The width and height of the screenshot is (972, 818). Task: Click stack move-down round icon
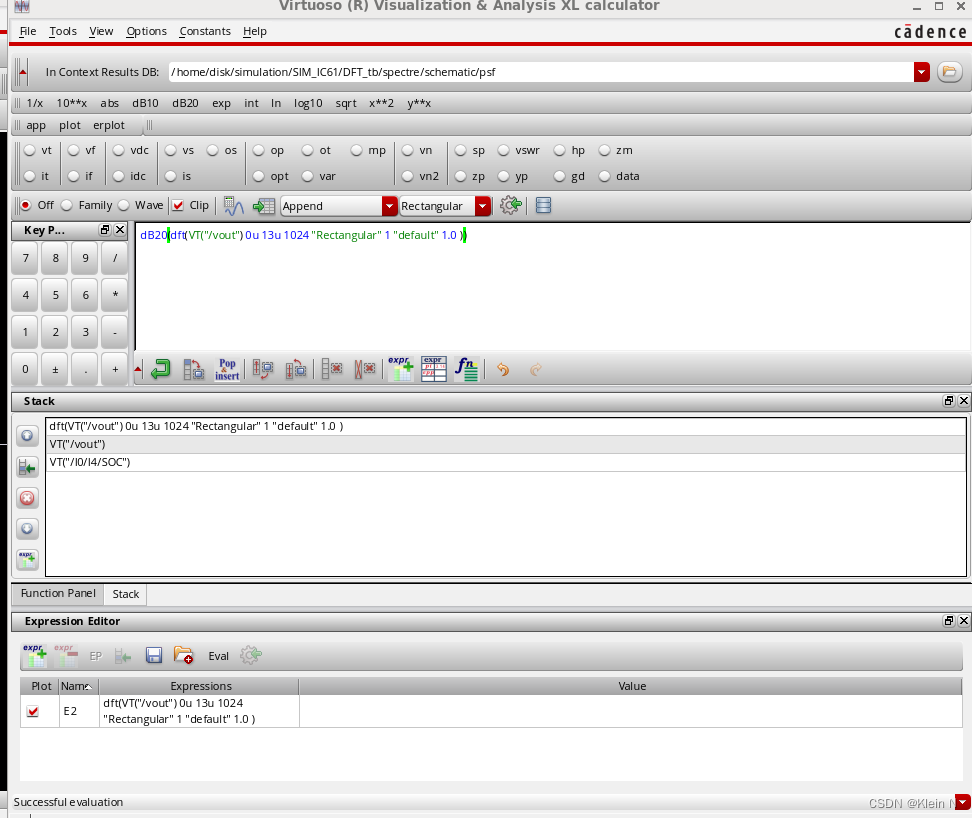(x=27, y=529)
